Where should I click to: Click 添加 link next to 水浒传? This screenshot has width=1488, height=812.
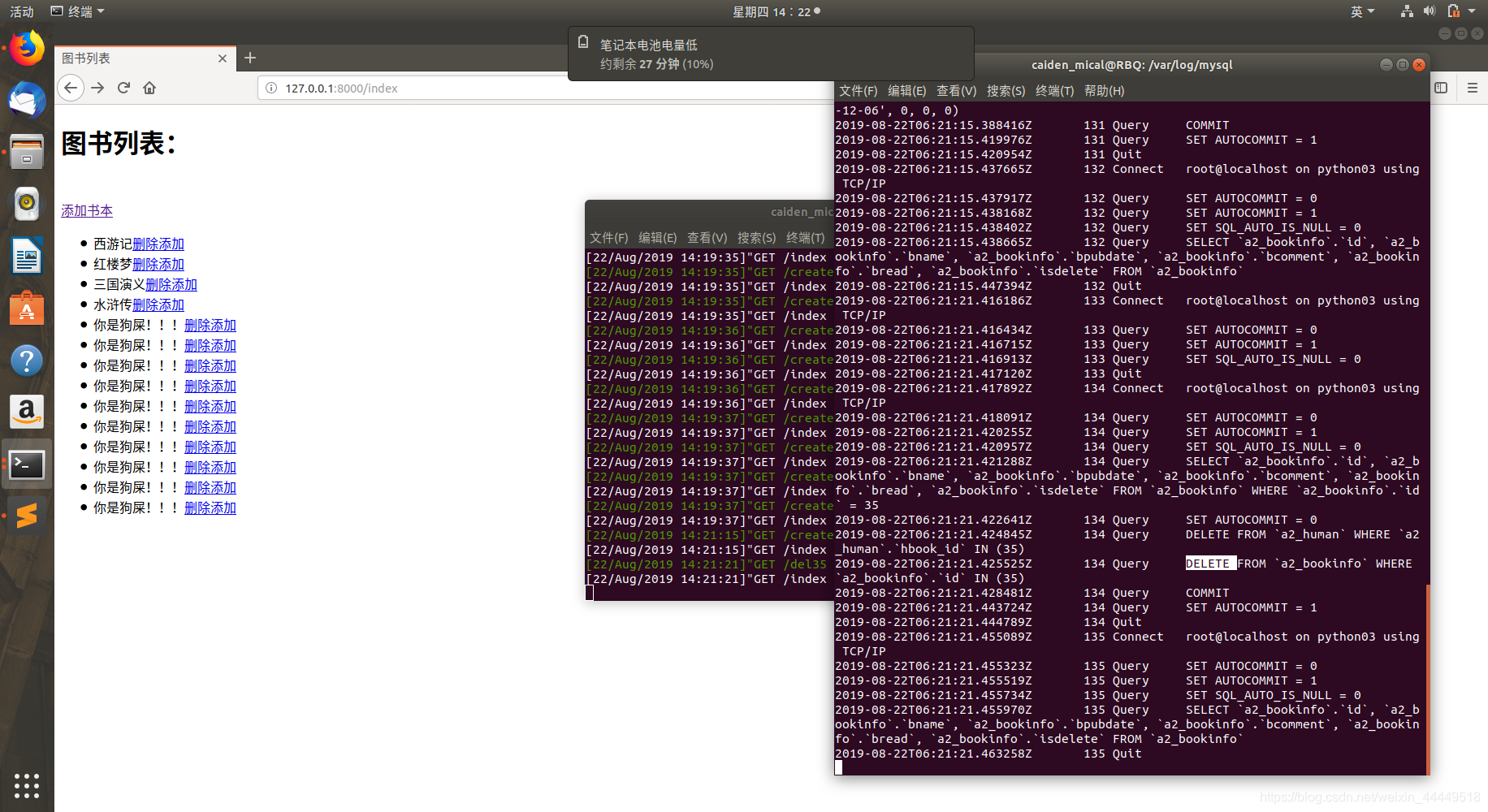point(171,304)
